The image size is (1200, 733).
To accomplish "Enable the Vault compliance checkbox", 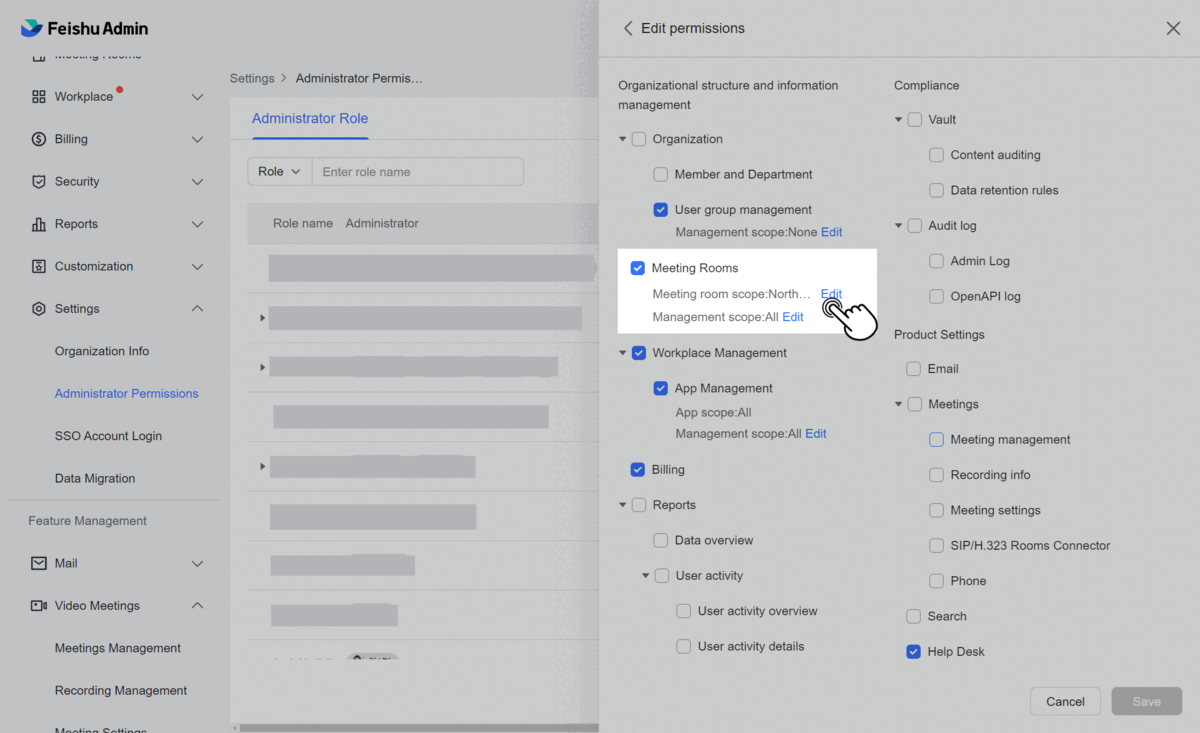I will (914, 118).
